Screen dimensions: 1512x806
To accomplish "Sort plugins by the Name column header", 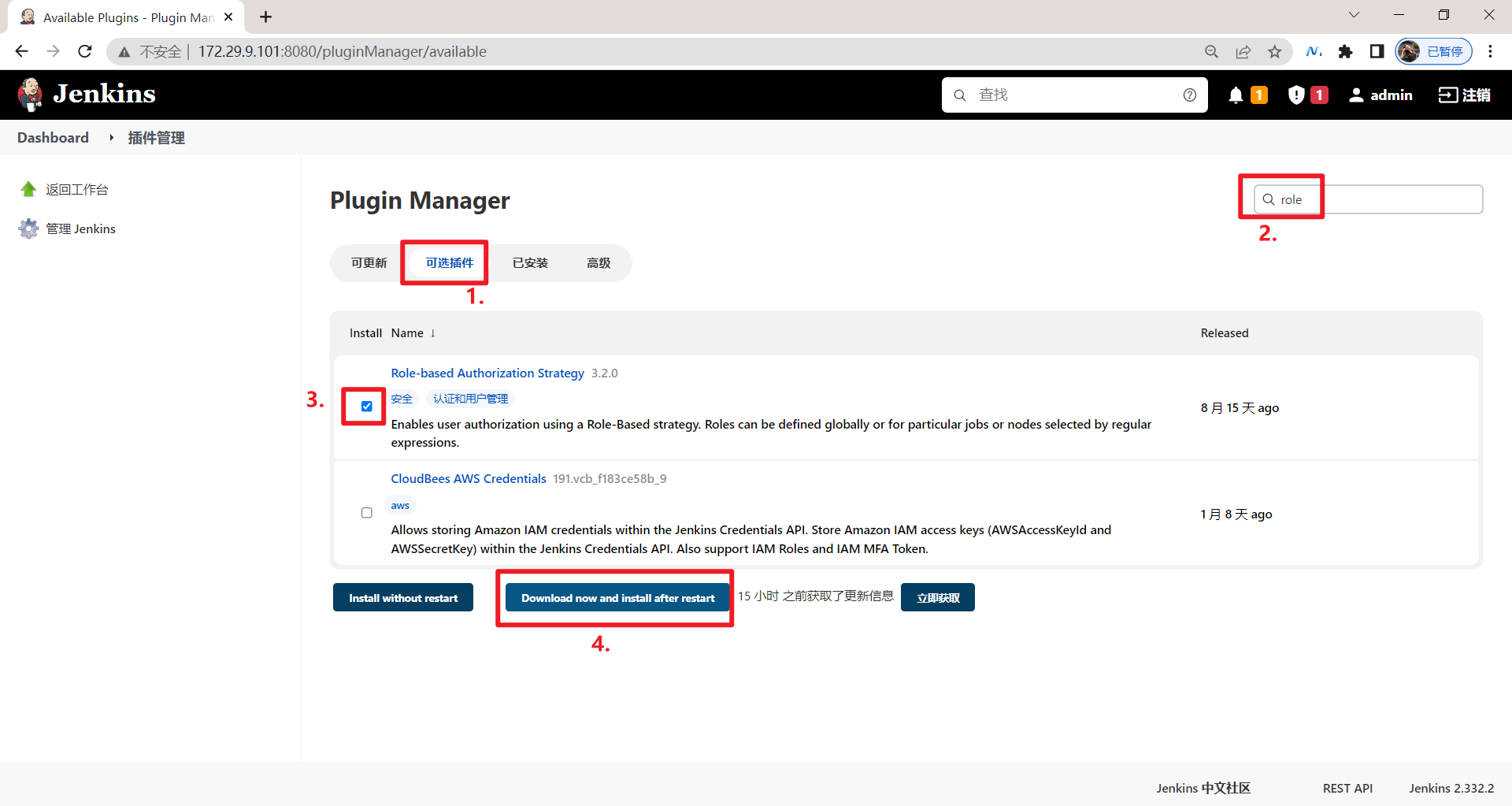I will pos(413,333).
